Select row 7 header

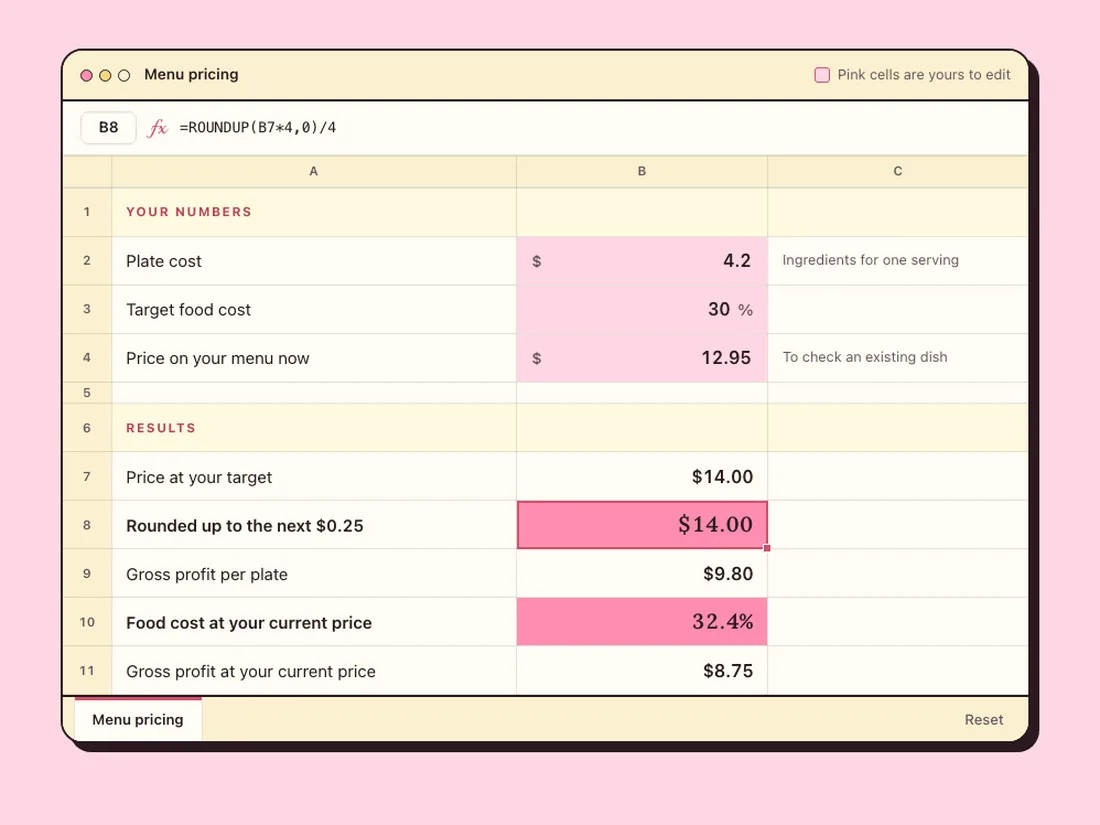(x=87, y=477)
